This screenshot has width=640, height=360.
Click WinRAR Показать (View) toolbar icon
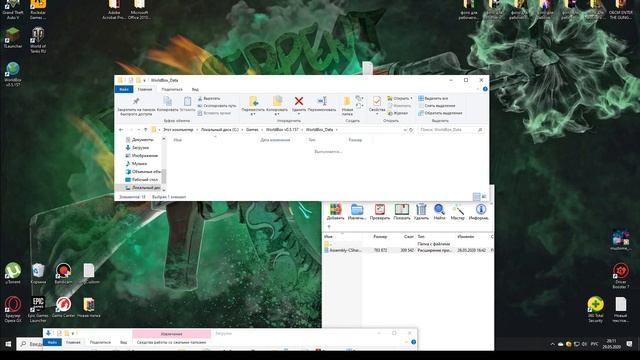(402, 212)
